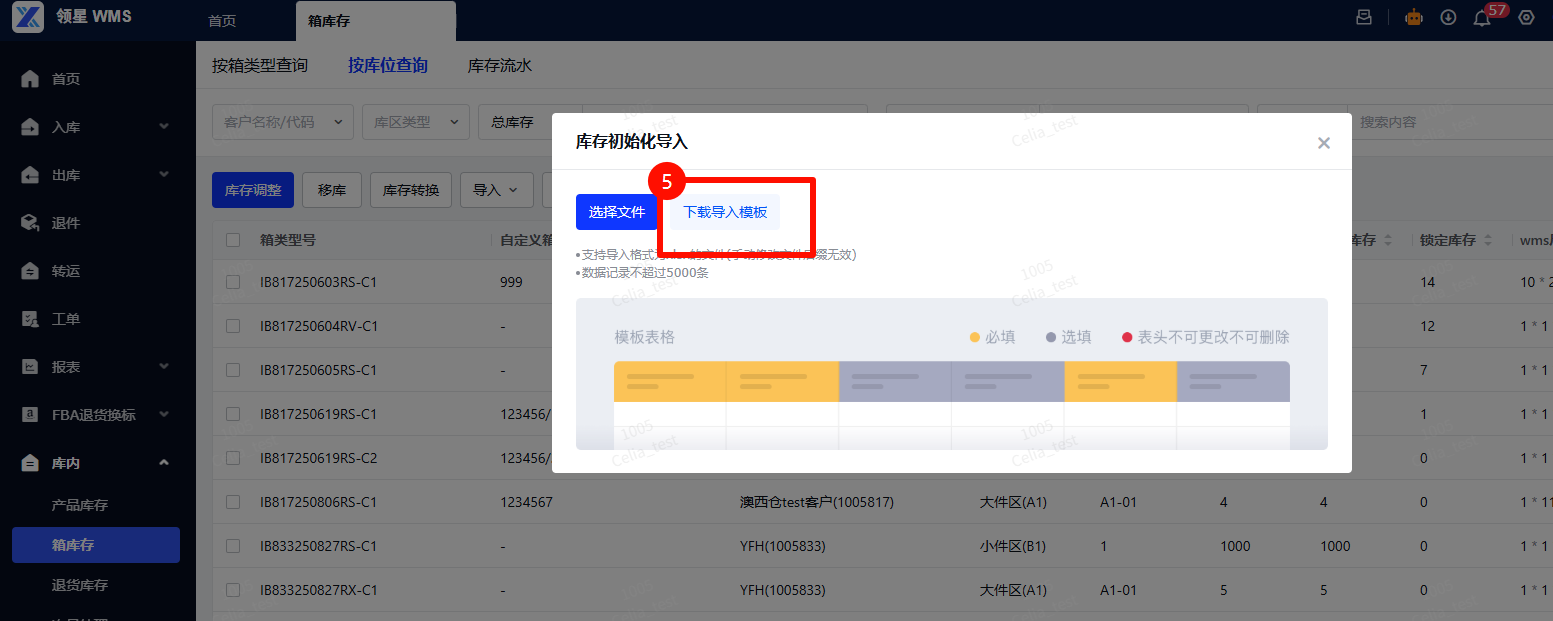Click the 库存转换 button
Viewport: 1553px width, 621px height.
pyautogui.click(x=411, y=190)
